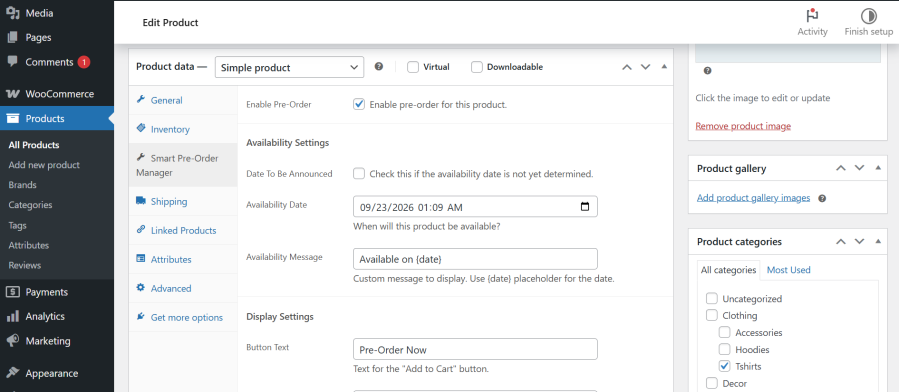Click help icon next to gallery link
899x392 pixels.
(x=822, y=198)
